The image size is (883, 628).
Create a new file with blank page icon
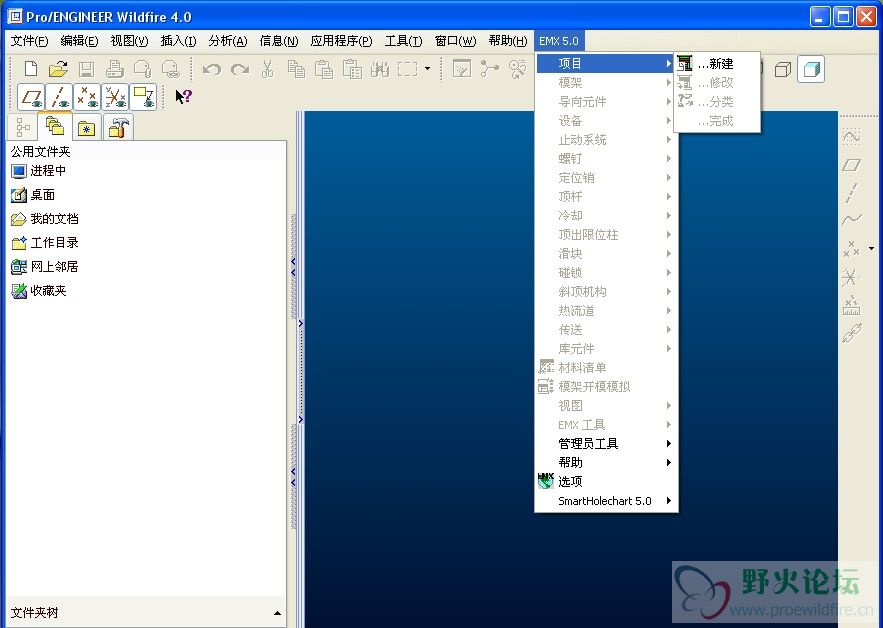click(x=31, y=69)
